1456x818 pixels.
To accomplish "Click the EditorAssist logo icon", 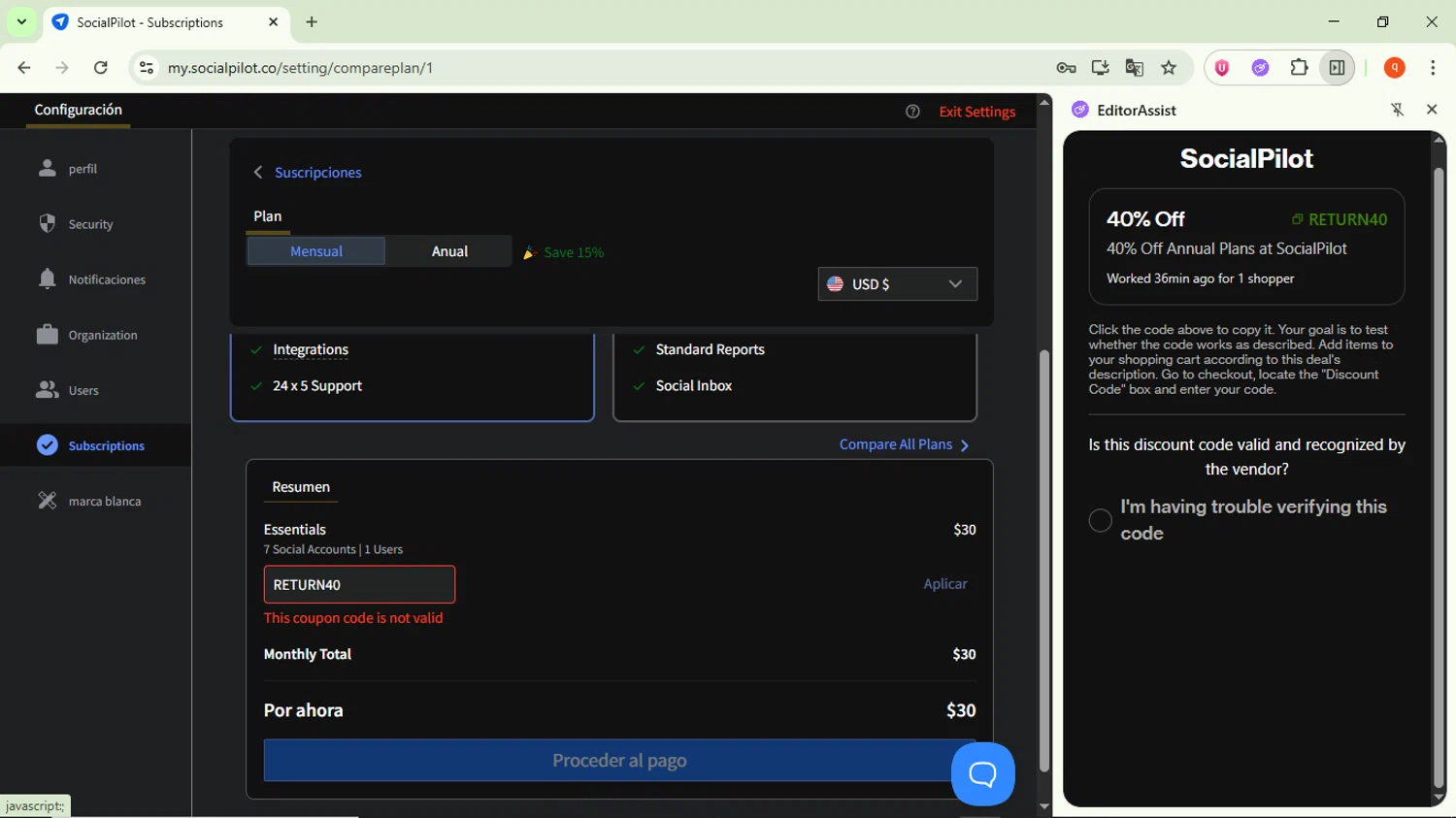I will coord(1079,110).
